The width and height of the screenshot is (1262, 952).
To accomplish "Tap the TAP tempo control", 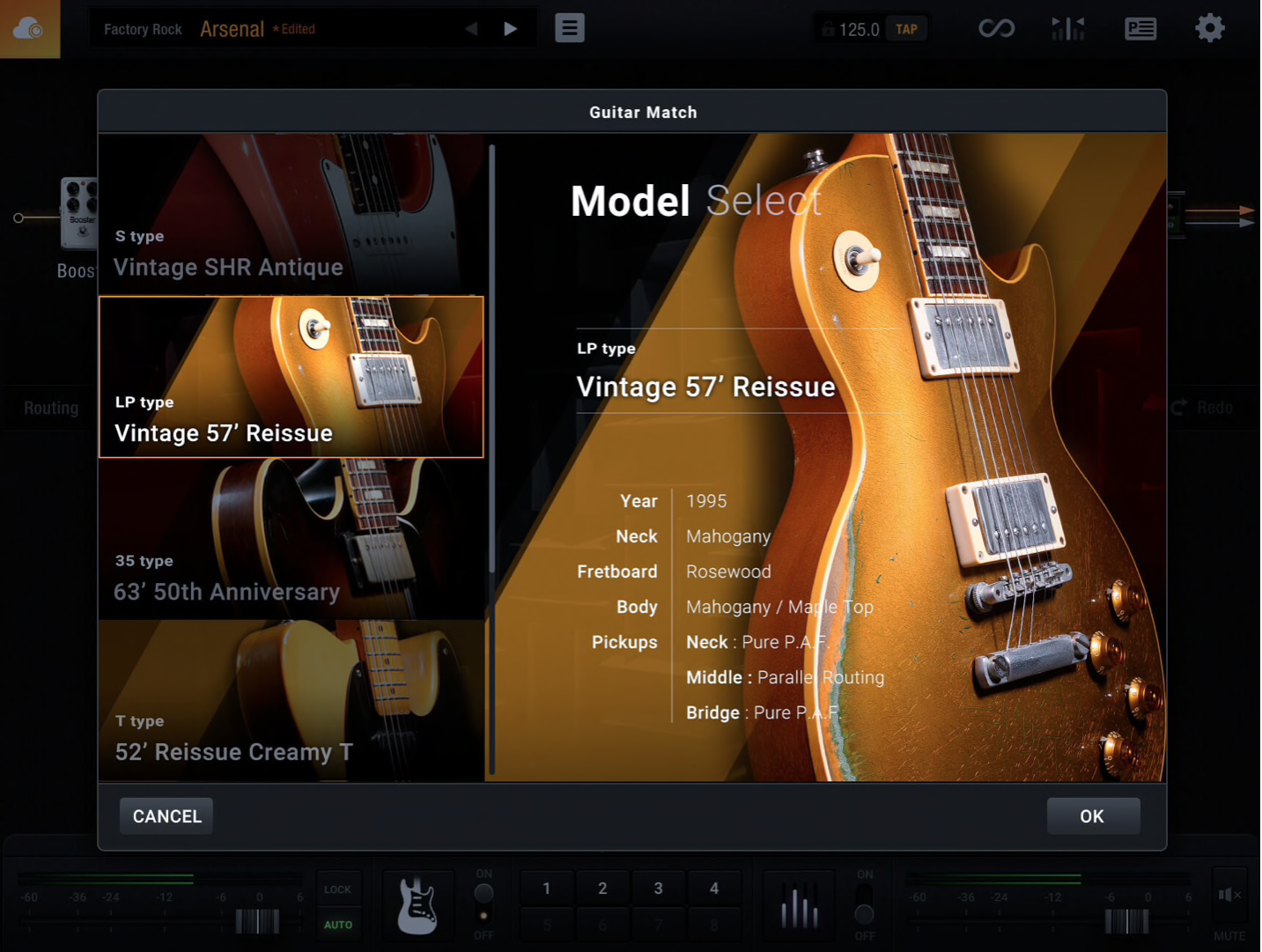I will [905, 27].
